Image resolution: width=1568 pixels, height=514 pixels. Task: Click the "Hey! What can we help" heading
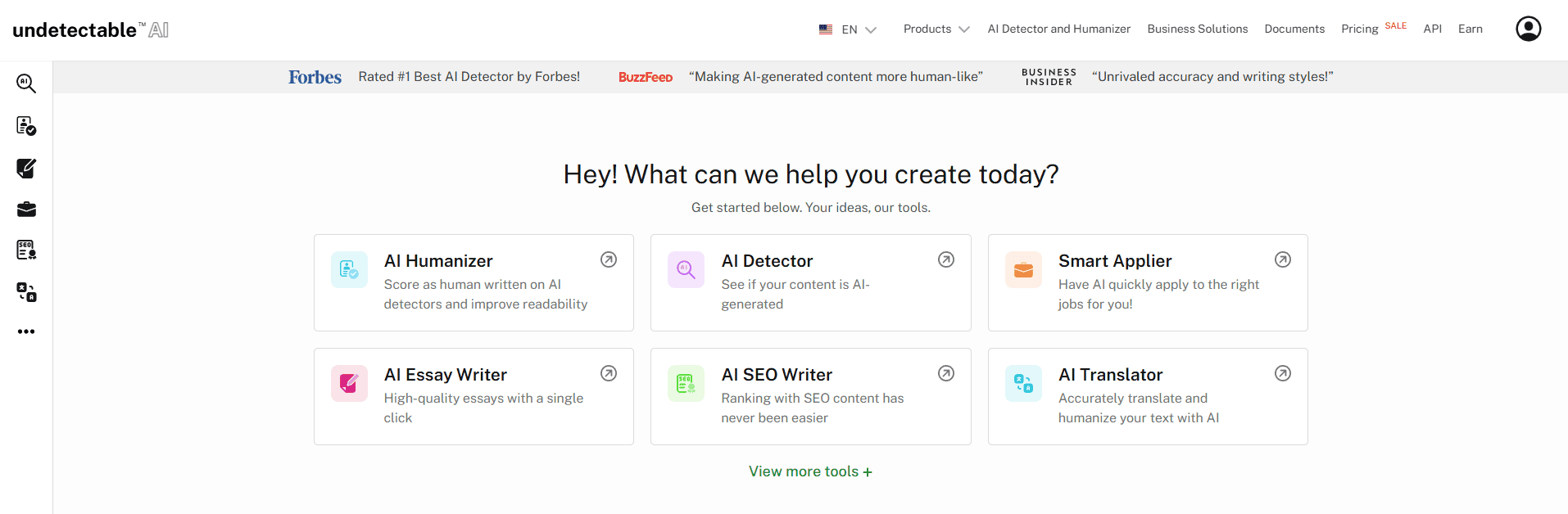(811, 174)
